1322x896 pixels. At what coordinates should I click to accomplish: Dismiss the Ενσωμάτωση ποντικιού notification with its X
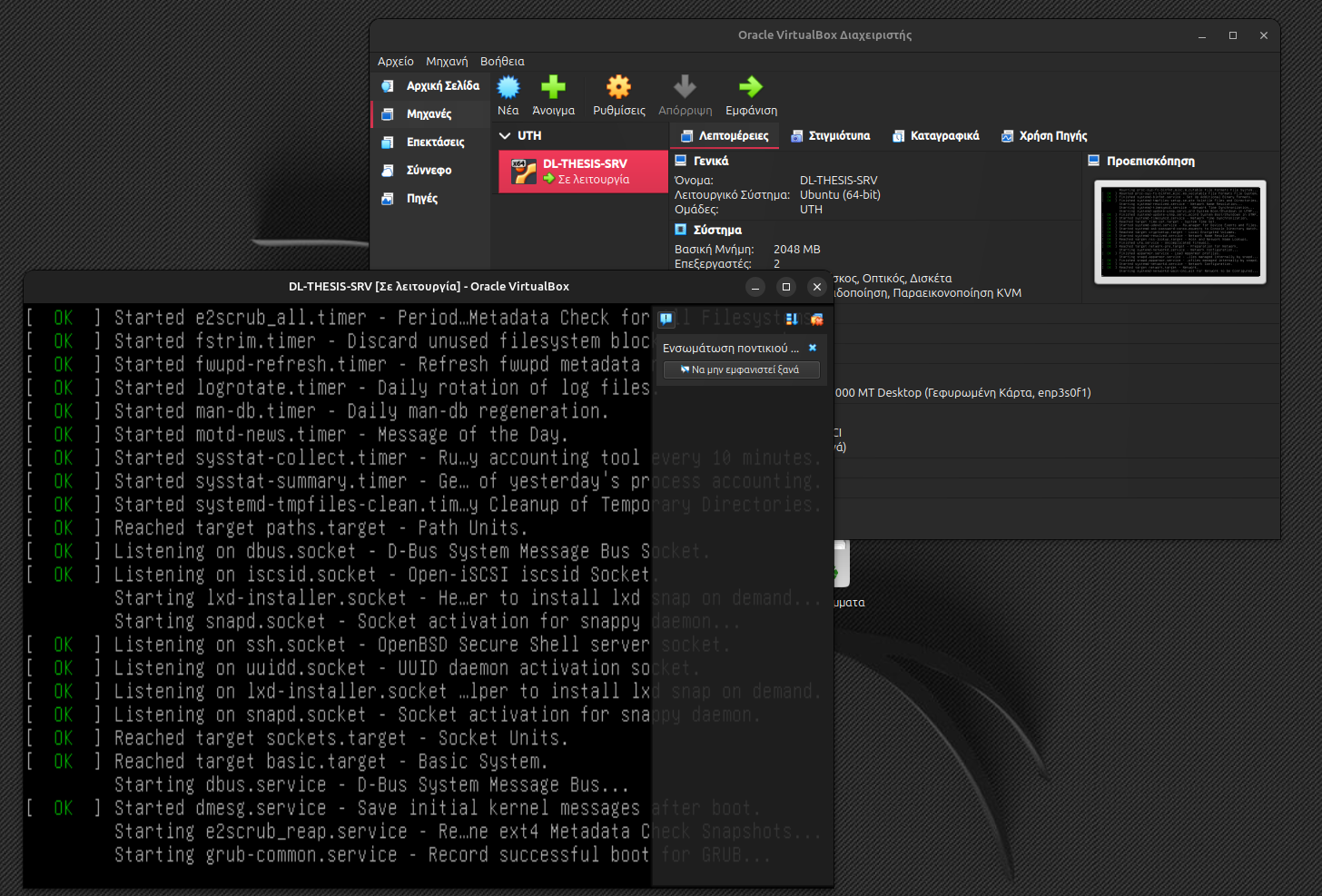[x=813, y=348]
